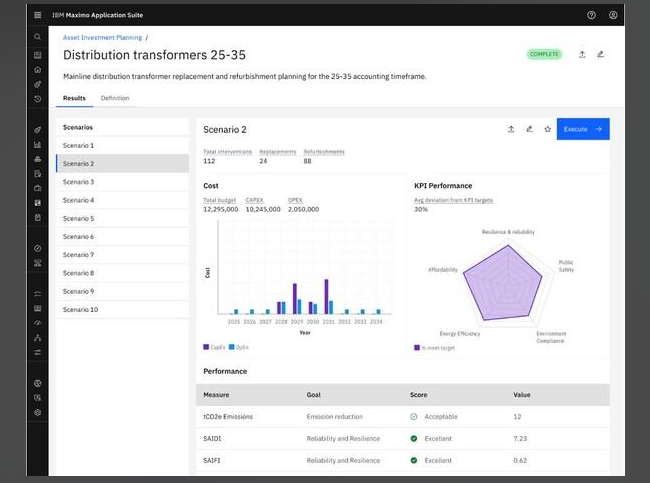Click the COMPLETE status tag
Image resolution: width=650 pixels, height=483 pixels.
coord(544,54)
